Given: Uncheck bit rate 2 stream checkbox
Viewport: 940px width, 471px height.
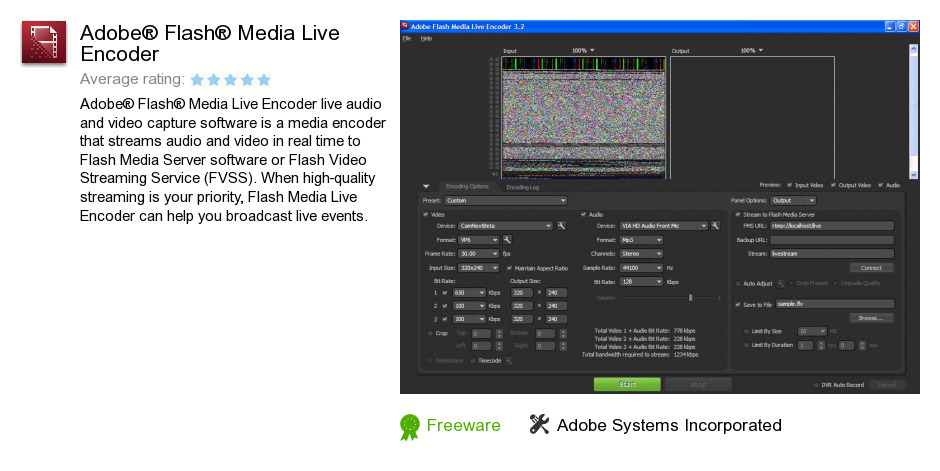Looking at the screenshot, I should point(445,306).
